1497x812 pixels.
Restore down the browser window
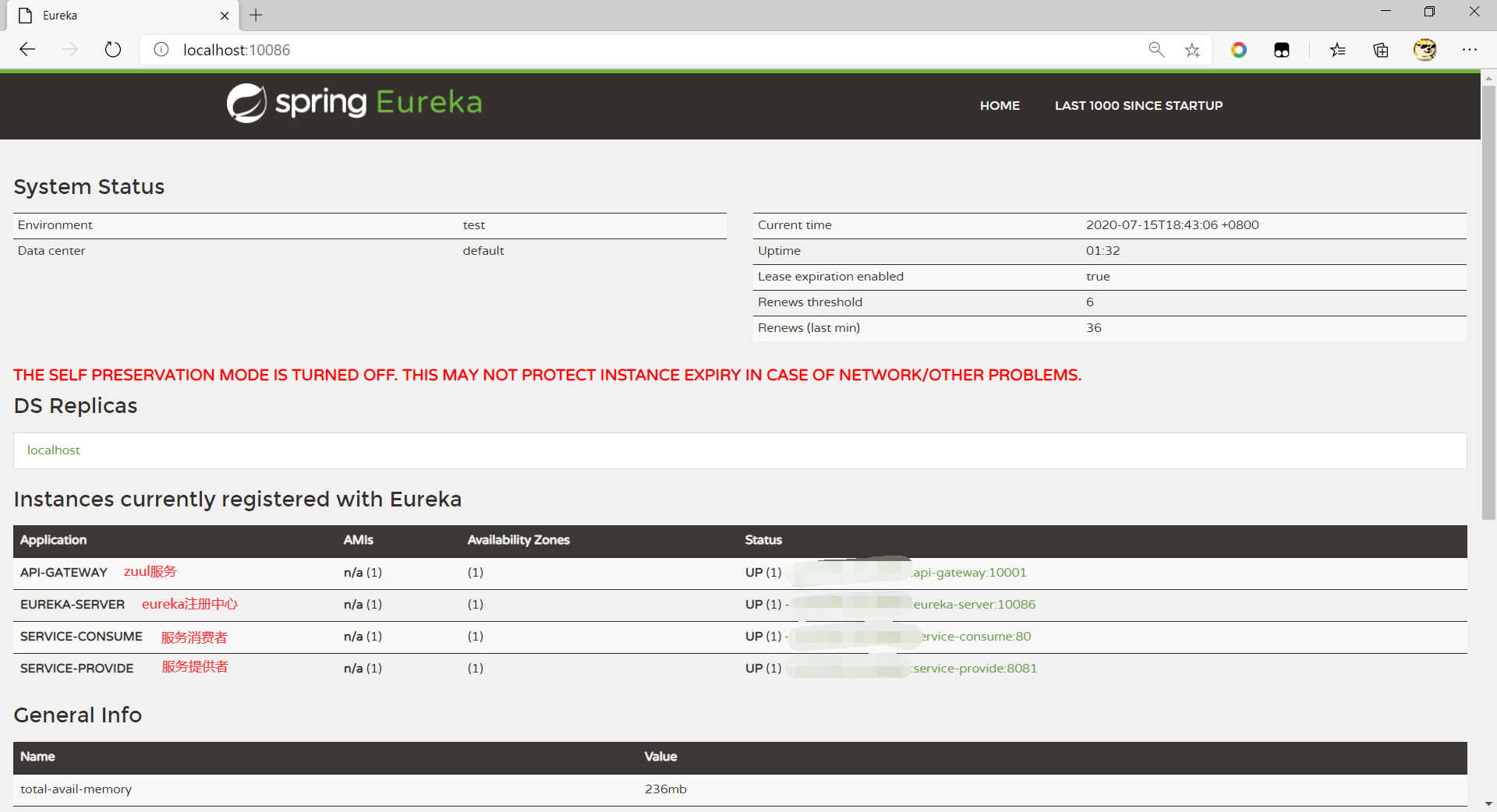coord(1429,12)
